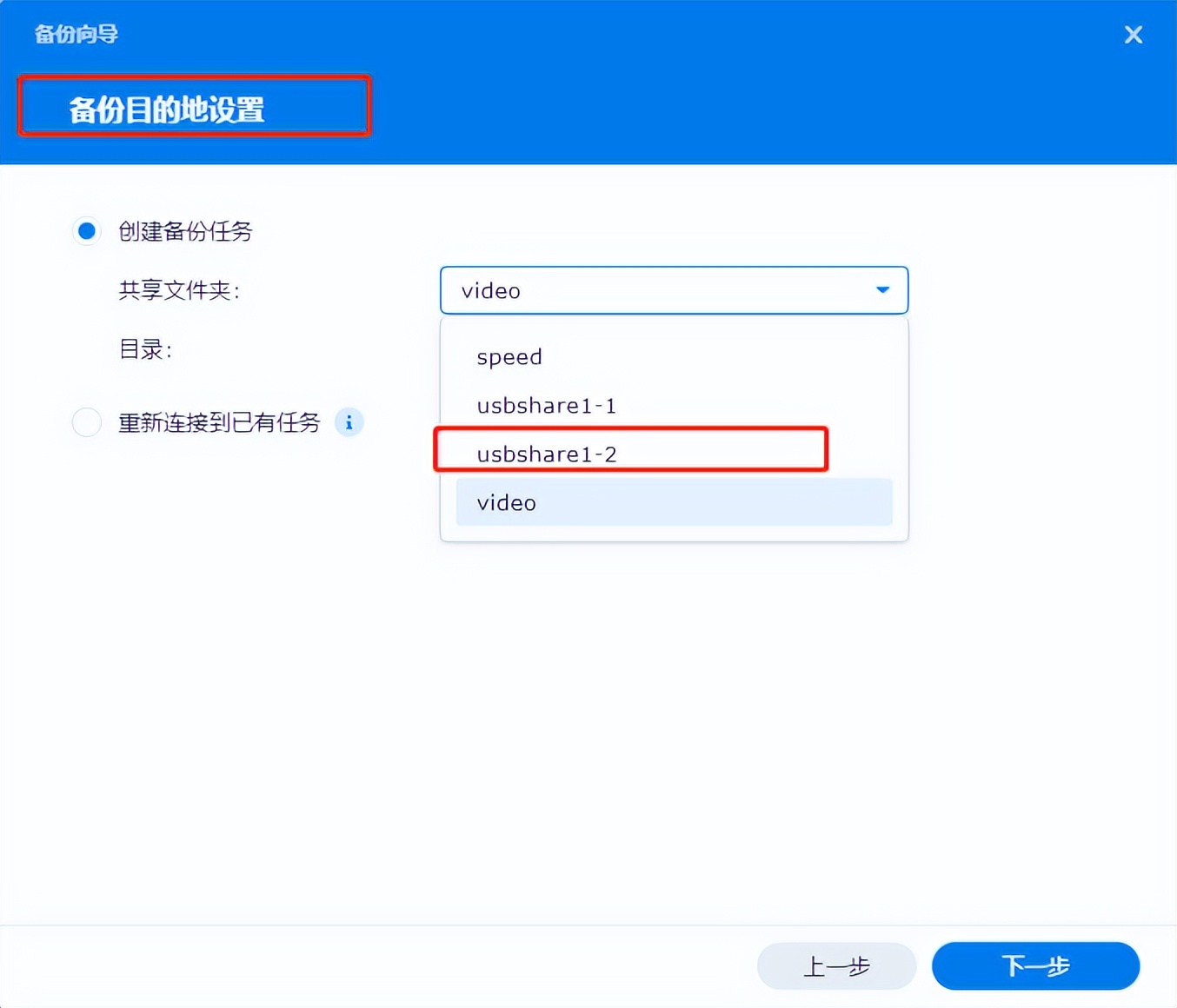Click the empty radio circle beside 重新连接到已有任务
Image resolution: width=1177 pixels, height=1008 pixels.
(86, 422)
